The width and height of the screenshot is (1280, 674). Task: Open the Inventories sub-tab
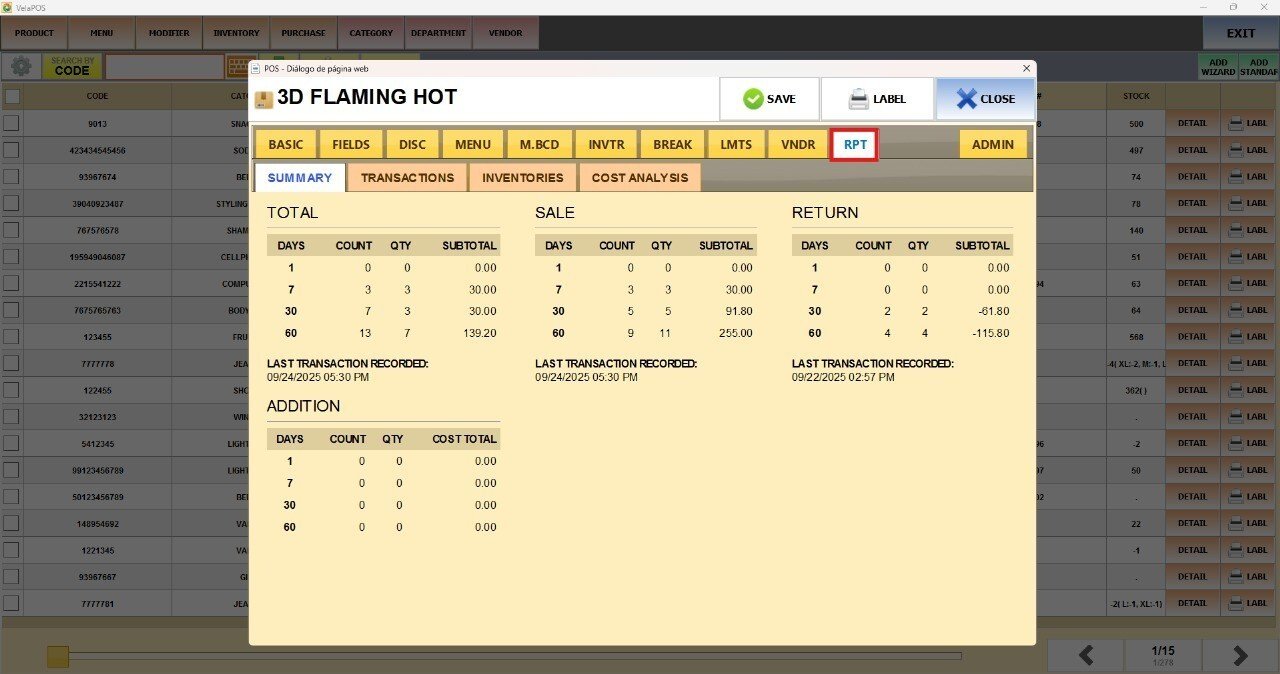(523, 178)
